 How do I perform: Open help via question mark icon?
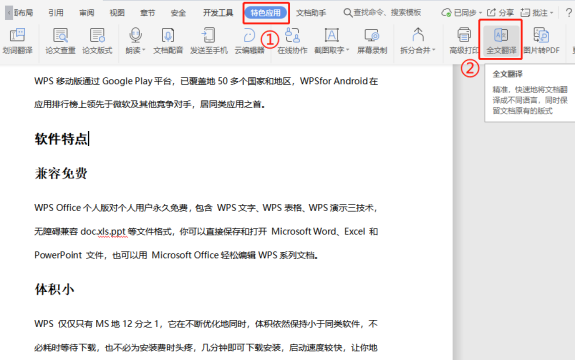569,13
